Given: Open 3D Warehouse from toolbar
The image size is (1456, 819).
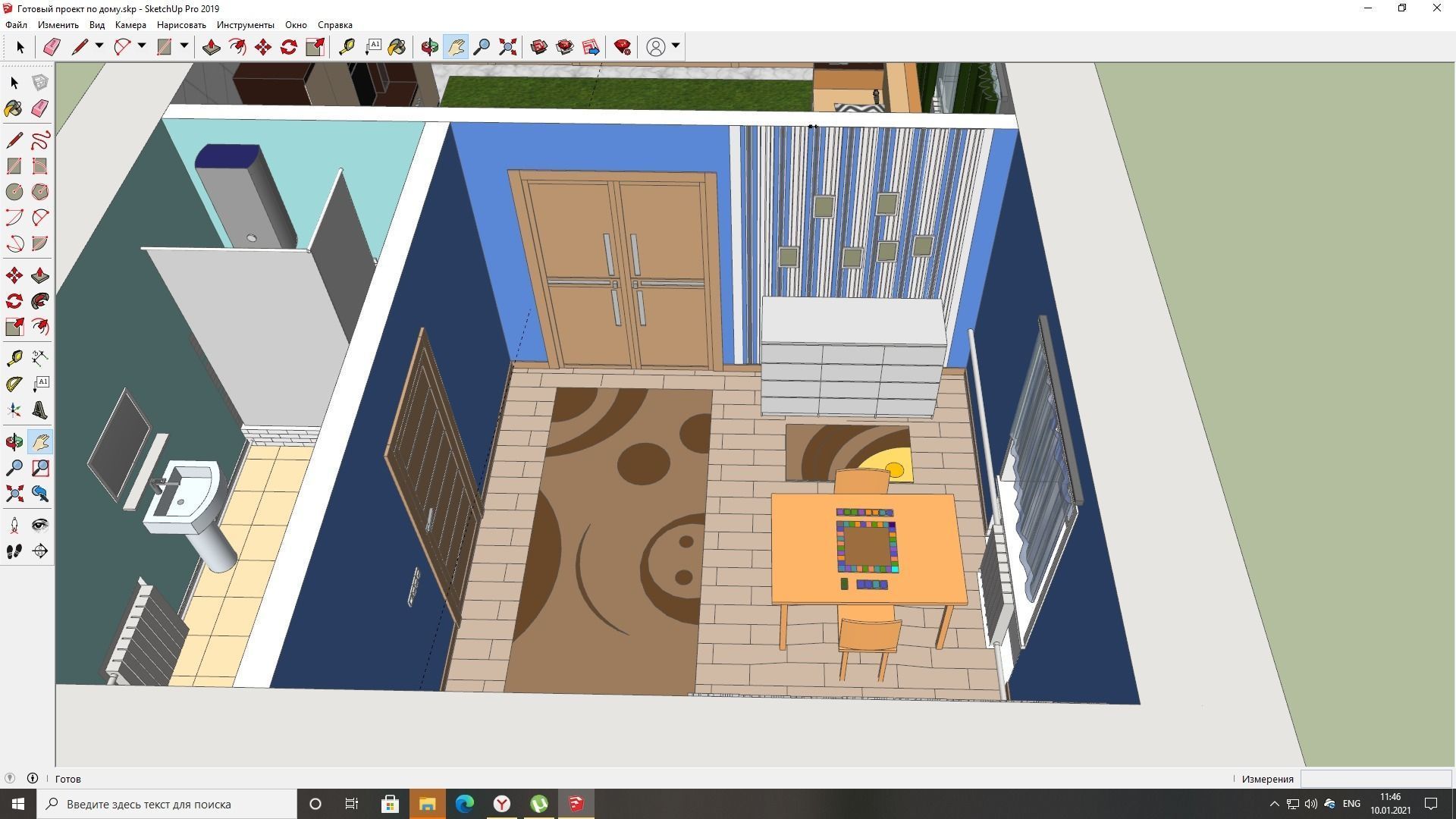Looking at the screenshot, I should [539, 47].
